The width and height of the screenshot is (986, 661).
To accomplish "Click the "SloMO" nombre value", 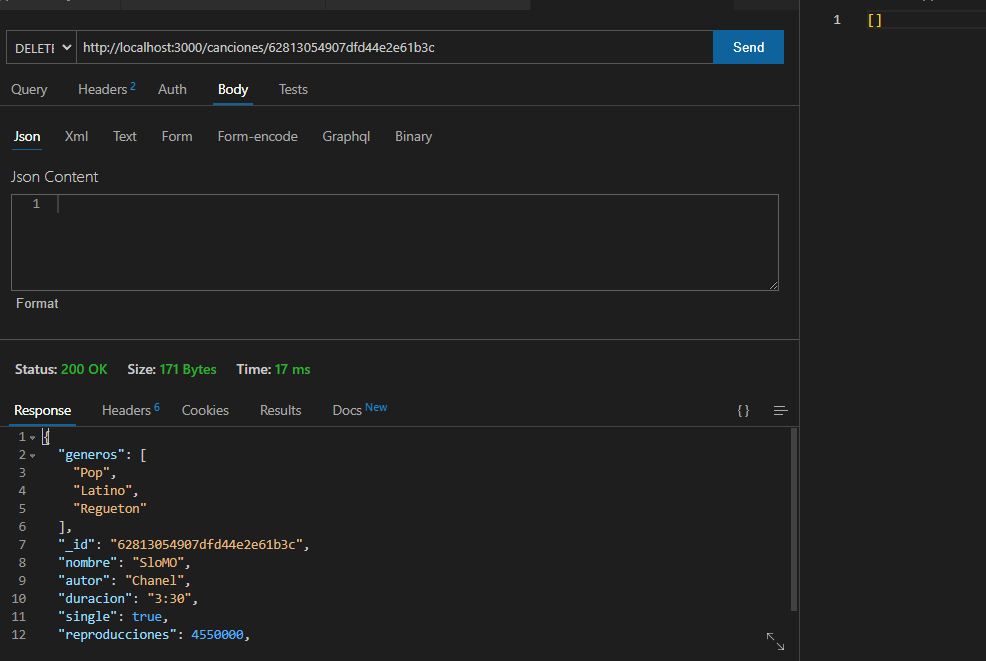I will [158, 562].
